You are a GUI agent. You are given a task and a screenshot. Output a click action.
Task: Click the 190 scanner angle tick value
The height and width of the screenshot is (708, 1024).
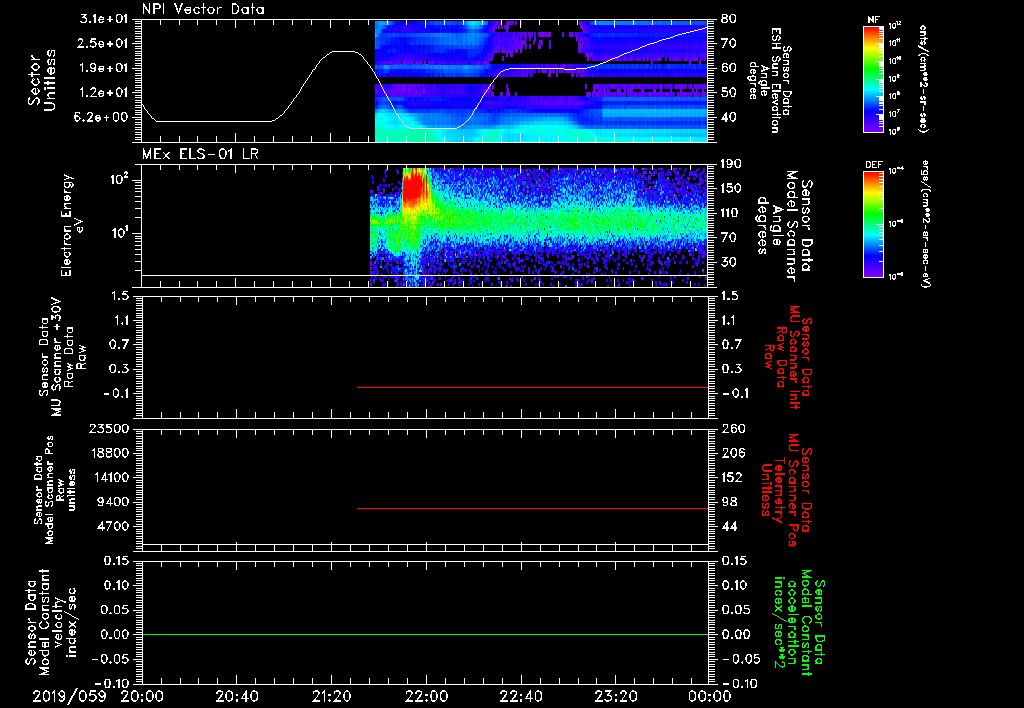tap(732, 164)
